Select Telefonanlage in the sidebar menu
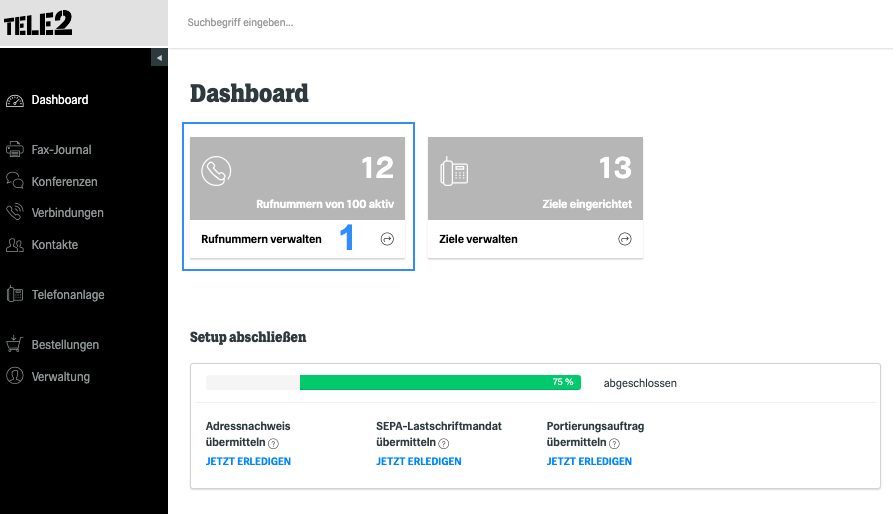Viewport: 893px width, 514px height. (x=68, y=295)
